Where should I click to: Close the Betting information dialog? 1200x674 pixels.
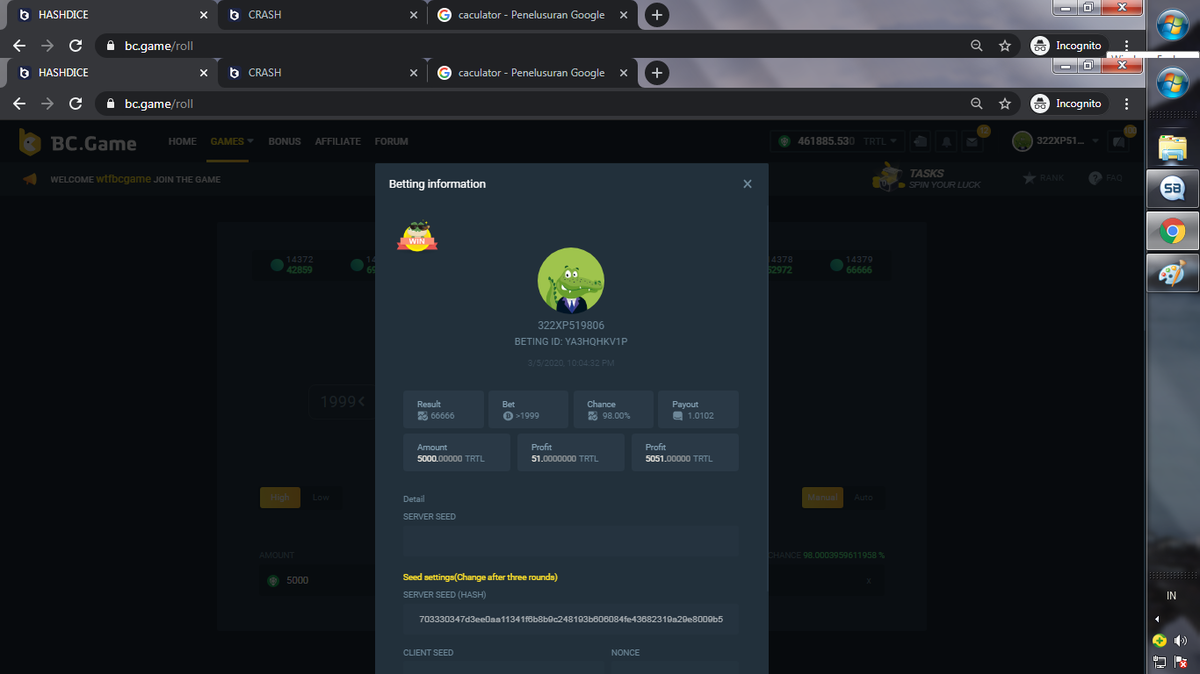(x=747, y=184)
